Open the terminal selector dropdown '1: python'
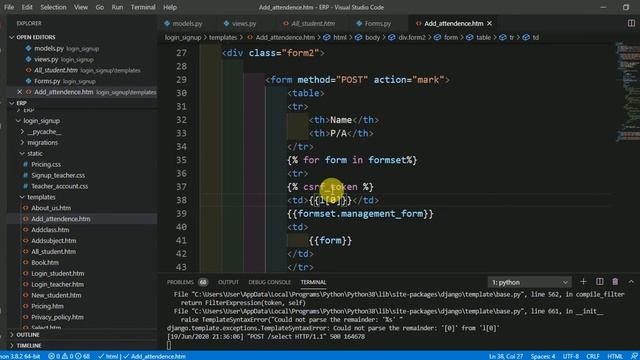The image size is (640, 360). pos(529,282)
